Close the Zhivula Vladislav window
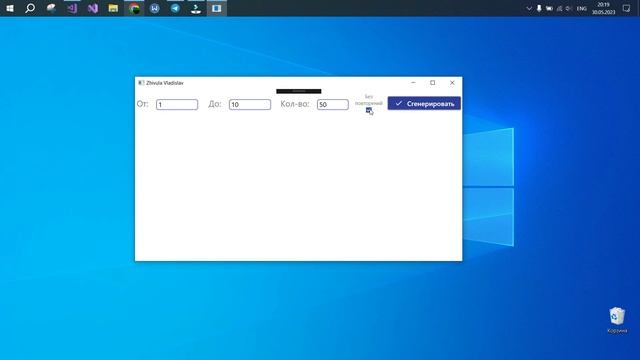The image size is (640, 360). tap(452, 82)
